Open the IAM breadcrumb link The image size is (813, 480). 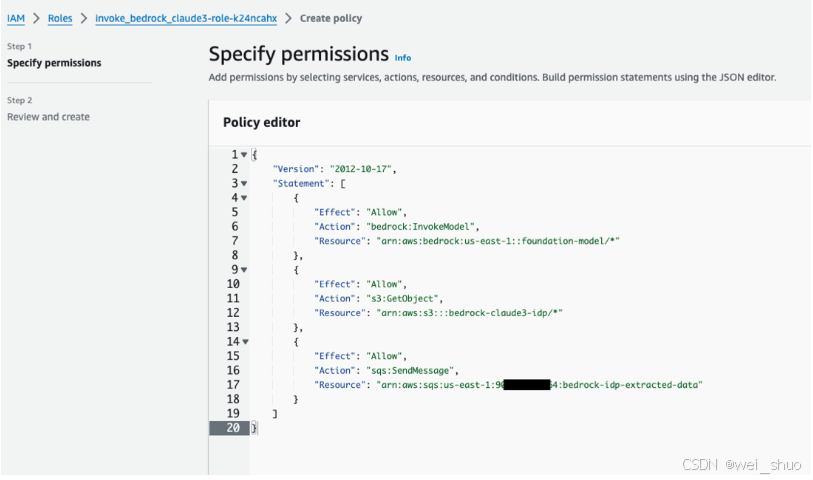(16, 19)
